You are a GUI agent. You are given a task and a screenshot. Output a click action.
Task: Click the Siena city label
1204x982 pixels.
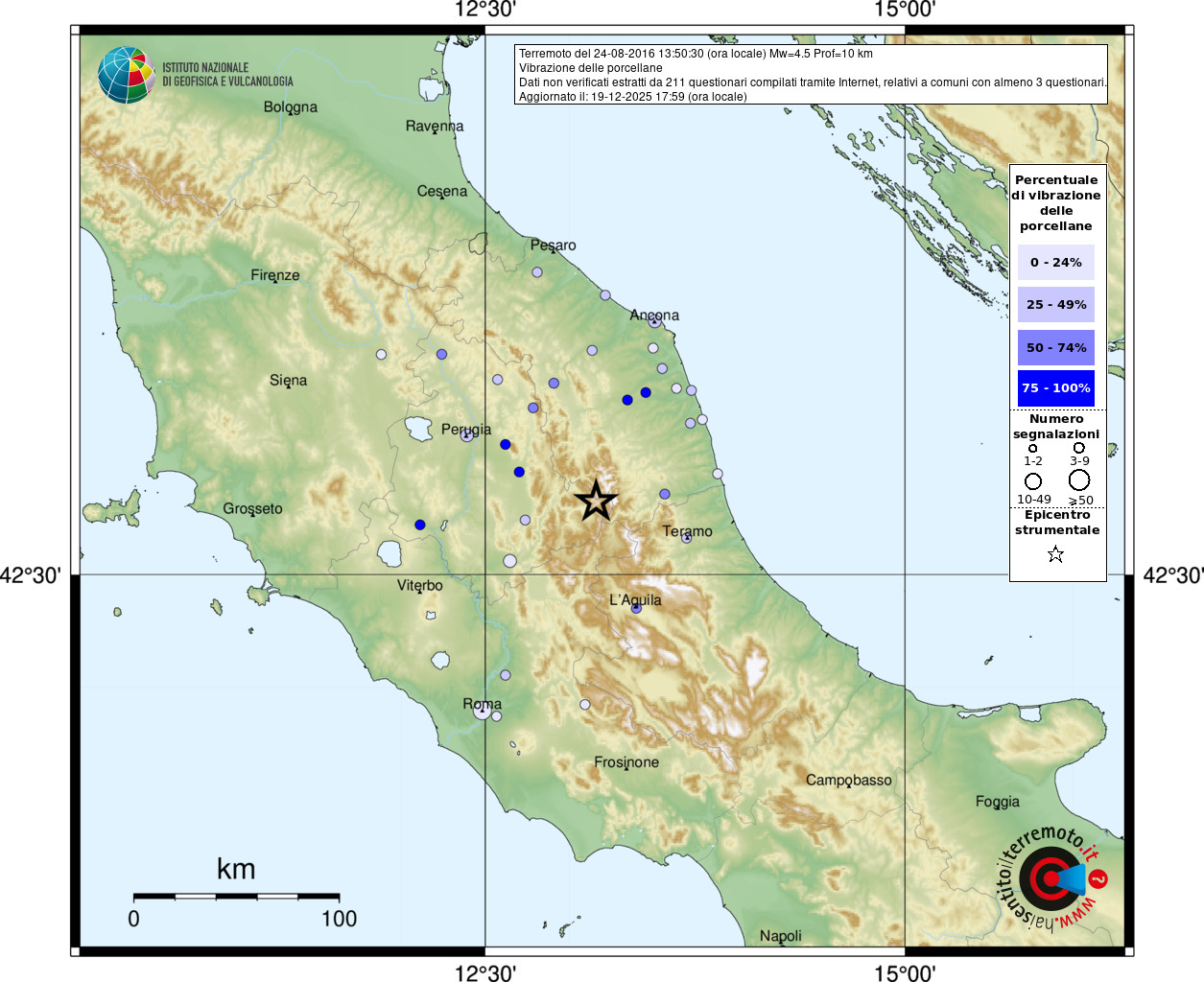(x=288, y=380)
